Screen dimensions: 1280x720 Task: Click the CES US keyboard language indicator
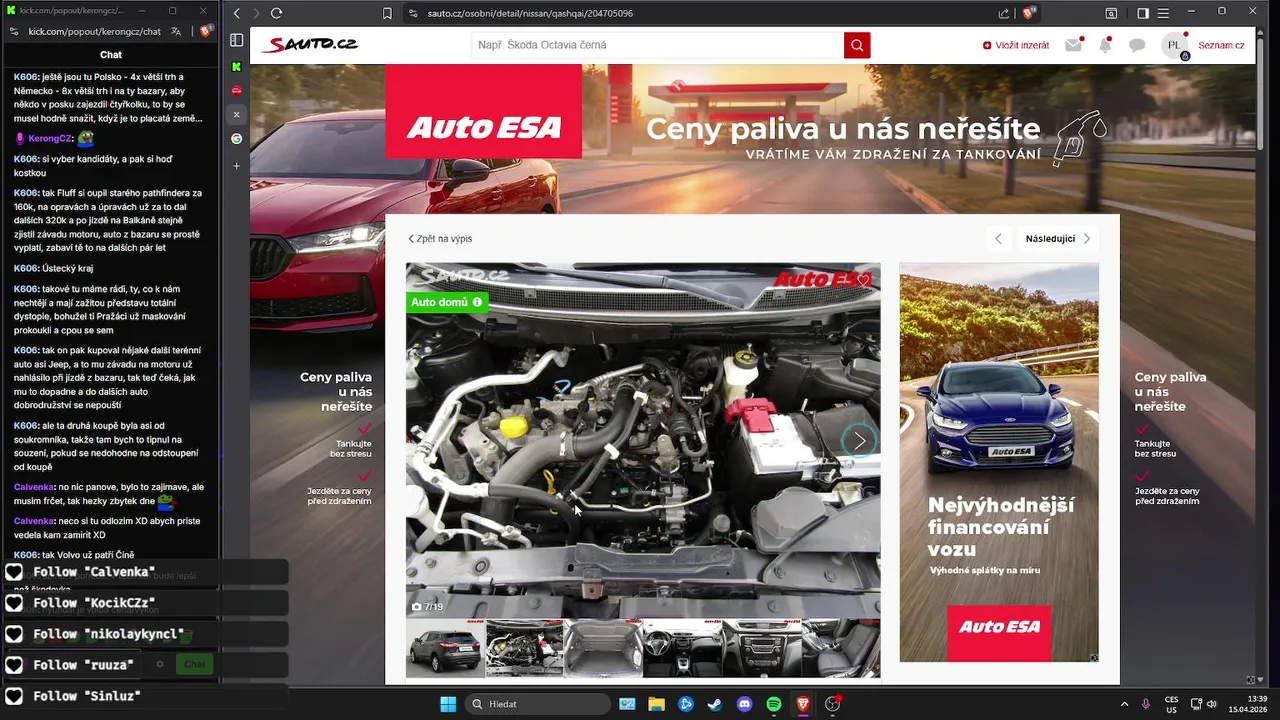point(1171,704)
